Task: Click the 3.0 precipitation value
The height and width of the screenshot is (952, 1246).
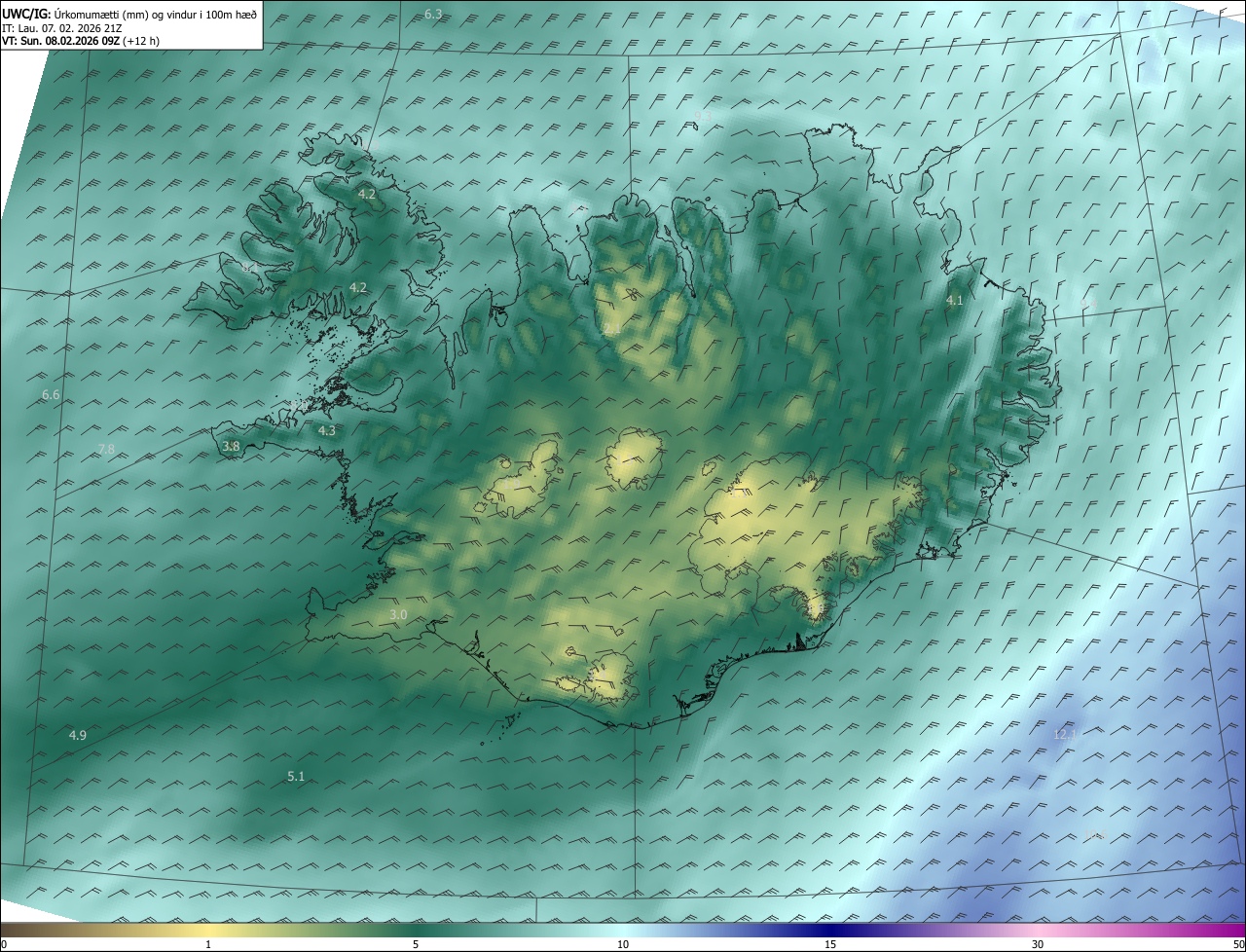Action: (398, 614)
